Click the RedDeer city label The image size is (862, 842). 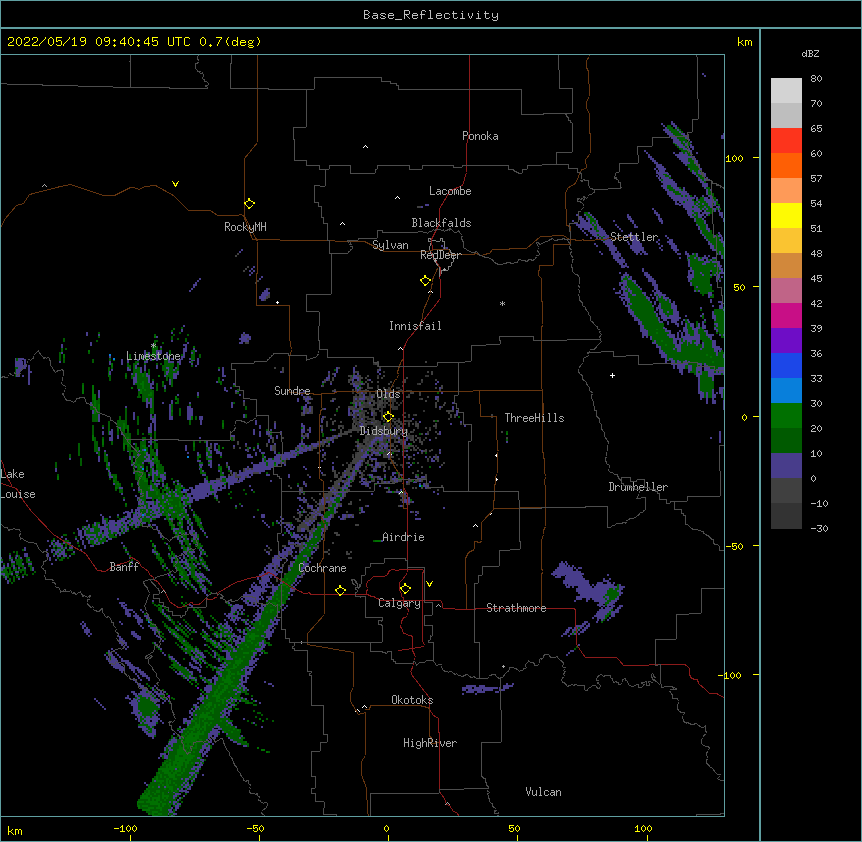(440, 255)
